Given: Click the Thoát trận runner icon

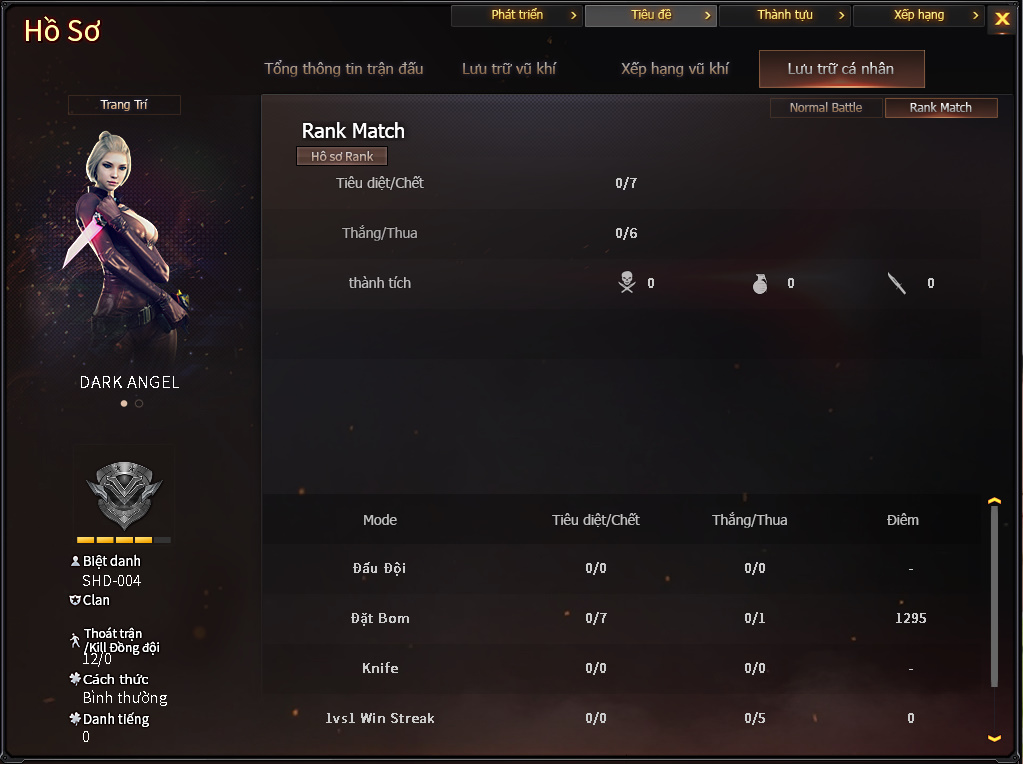Looking at the screenshot, I should coord(75,640).
